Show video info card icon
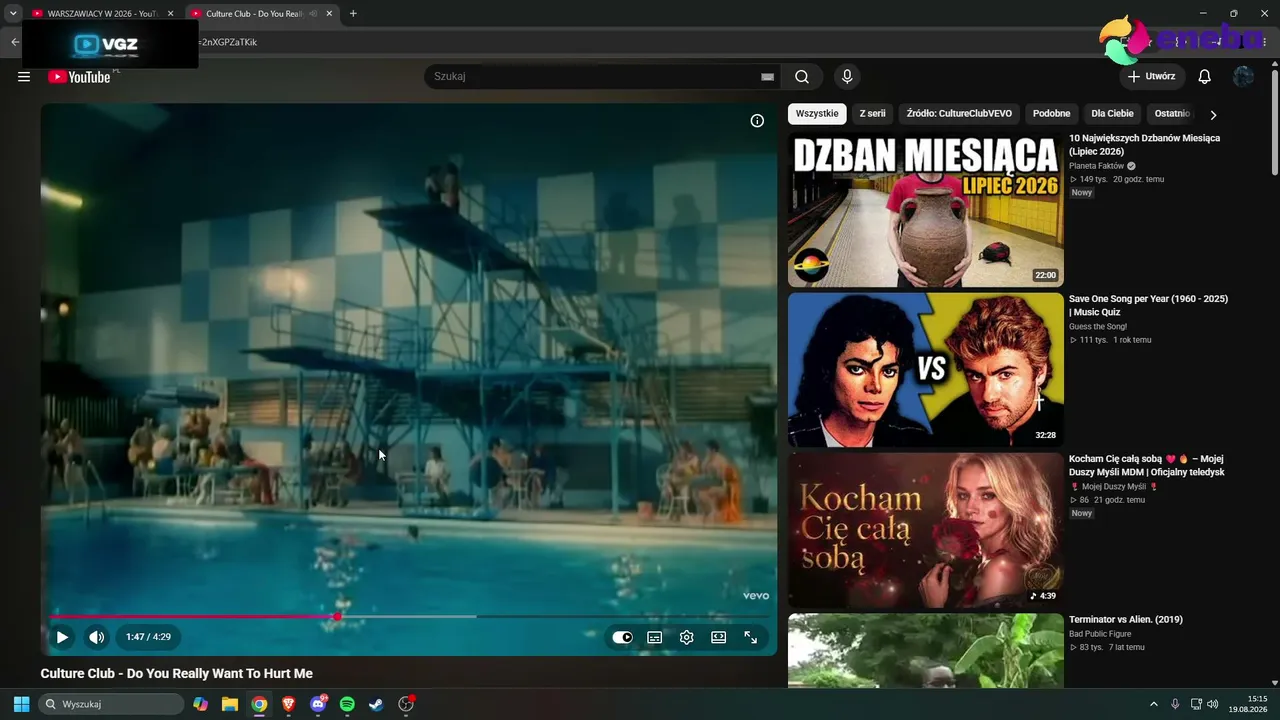Image resolution: width=1280 pixels, height=720 pixels. coord(757,121)
